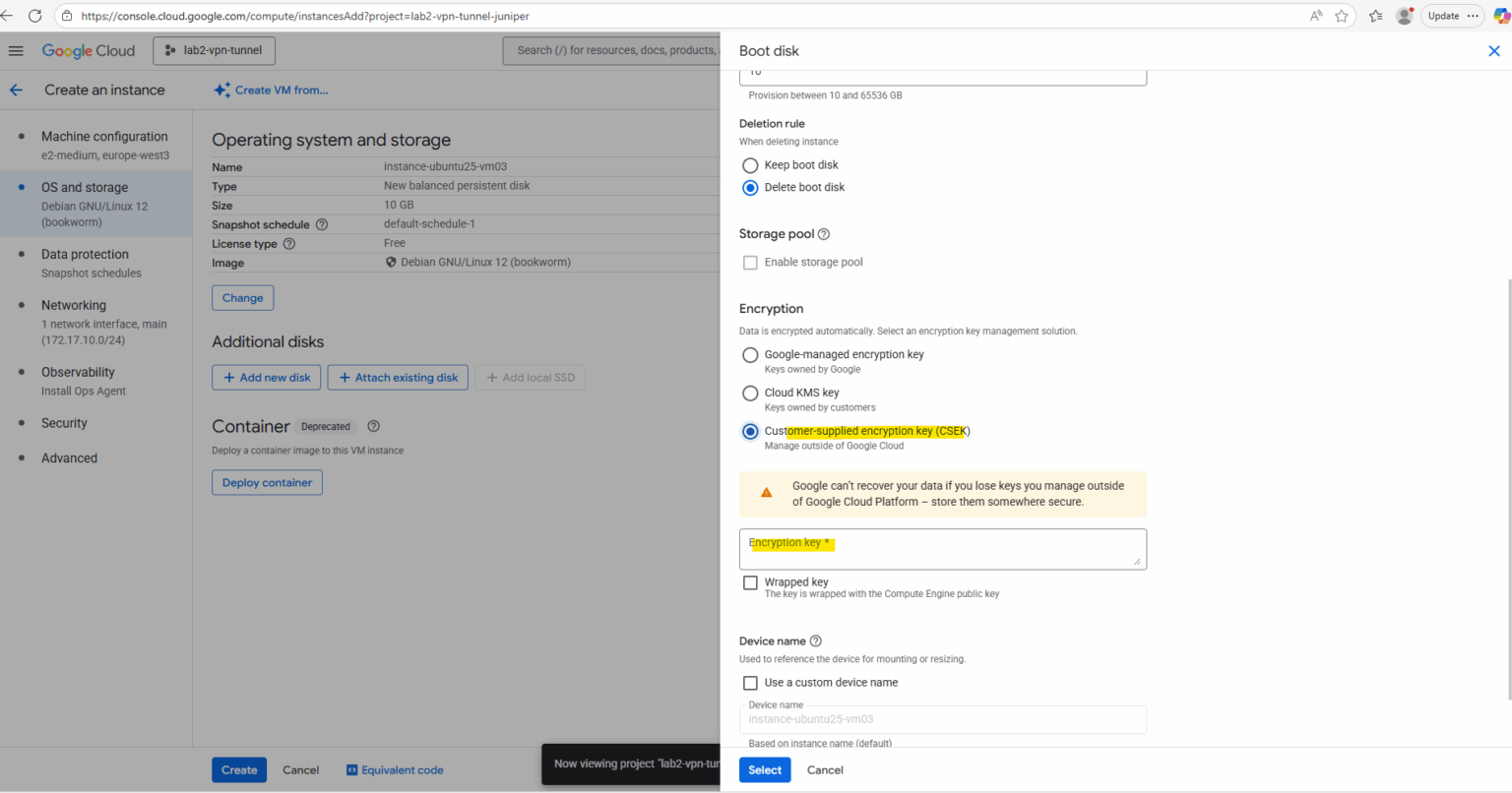Go to the Data protection section
This screenshot has height=793, width=1512.
[x=85, y=254]
